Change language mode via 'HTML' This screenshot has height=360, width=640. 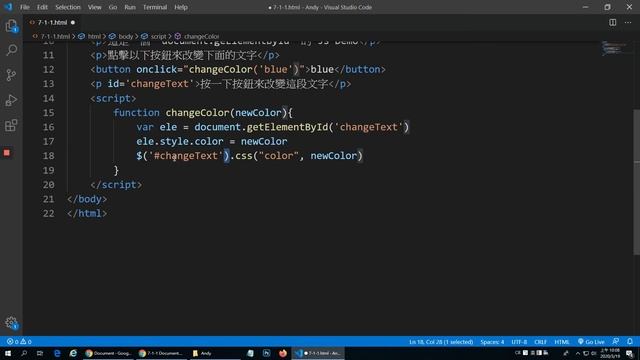[x=562, y=342]
